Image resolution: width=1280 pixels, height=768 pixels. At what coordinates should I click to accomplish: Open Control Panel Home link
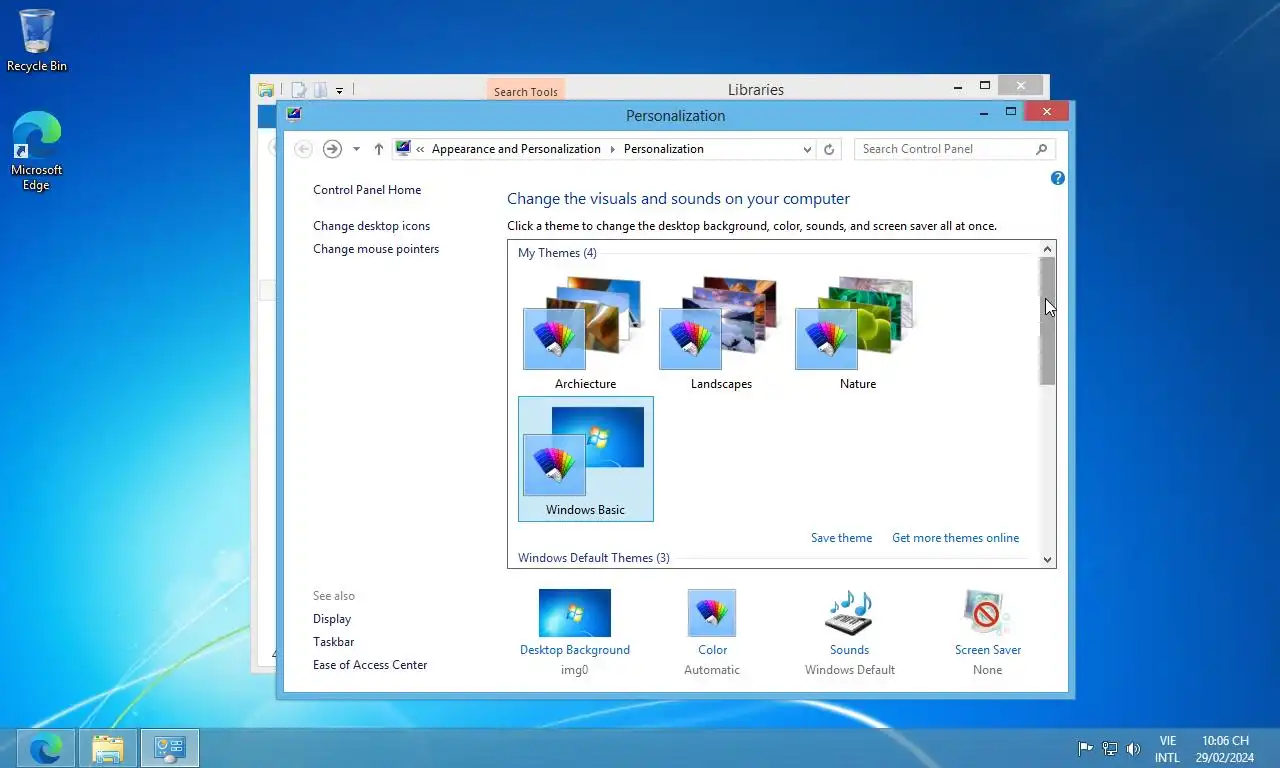pyautogui.click(x=367, y=190)
